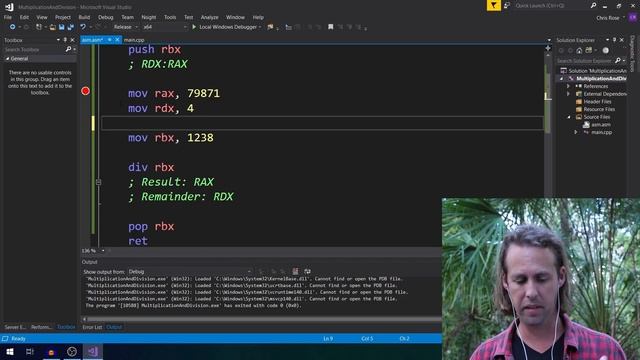The height and width of the screenshot is (360, 640).
Task: Select the Header Files folder
Action: click(x=598, y=102)
